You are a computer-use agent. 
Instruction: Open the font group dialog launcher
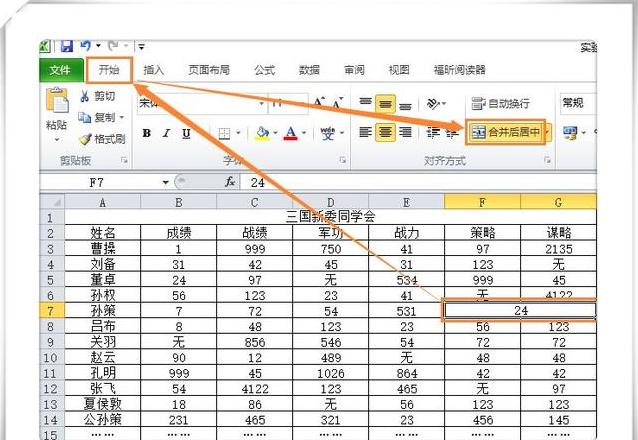point(343,160)
